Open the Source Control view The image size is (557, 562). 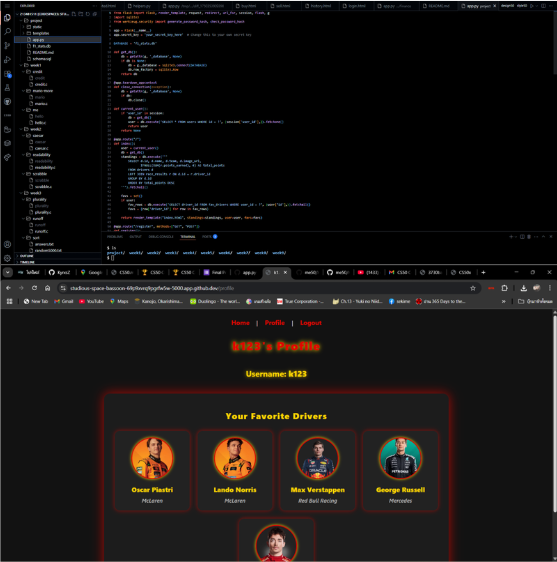[x=7, y=46]
